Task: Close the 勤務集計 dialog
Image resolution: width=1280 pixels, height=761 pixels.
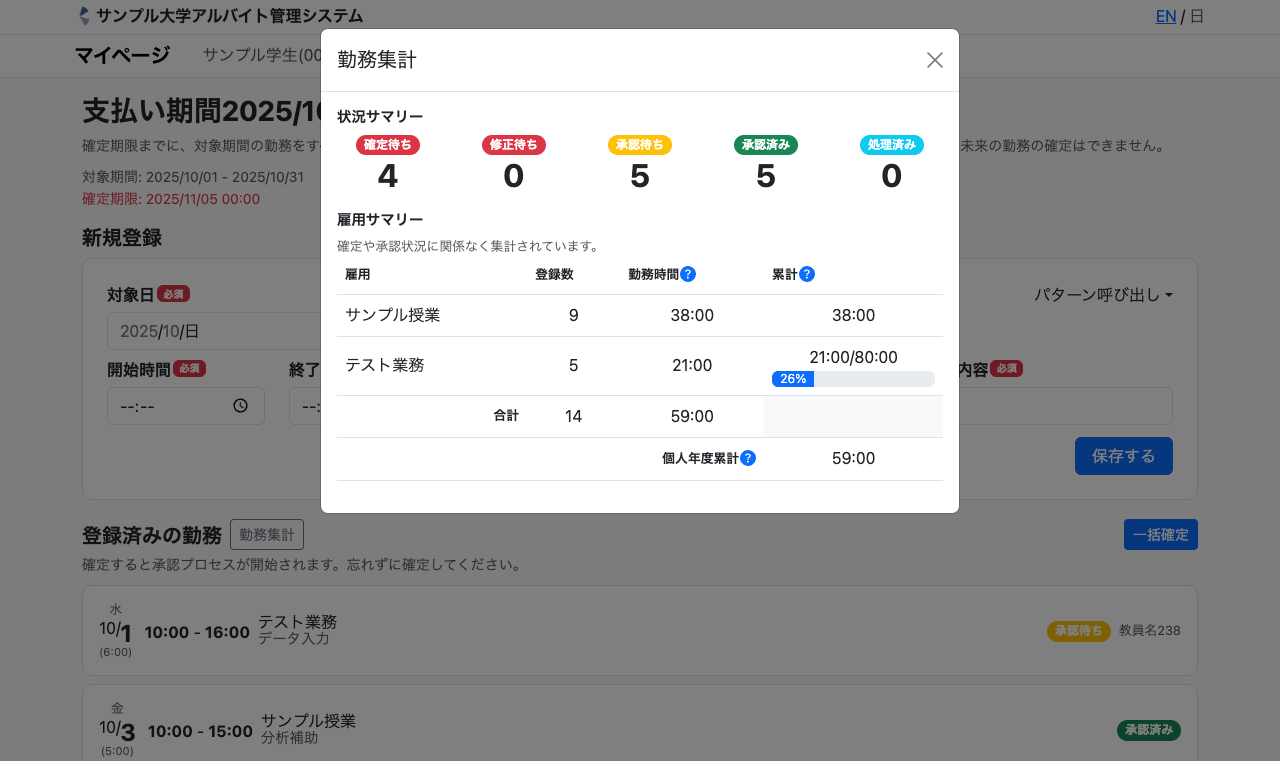Action: point(934,60)
